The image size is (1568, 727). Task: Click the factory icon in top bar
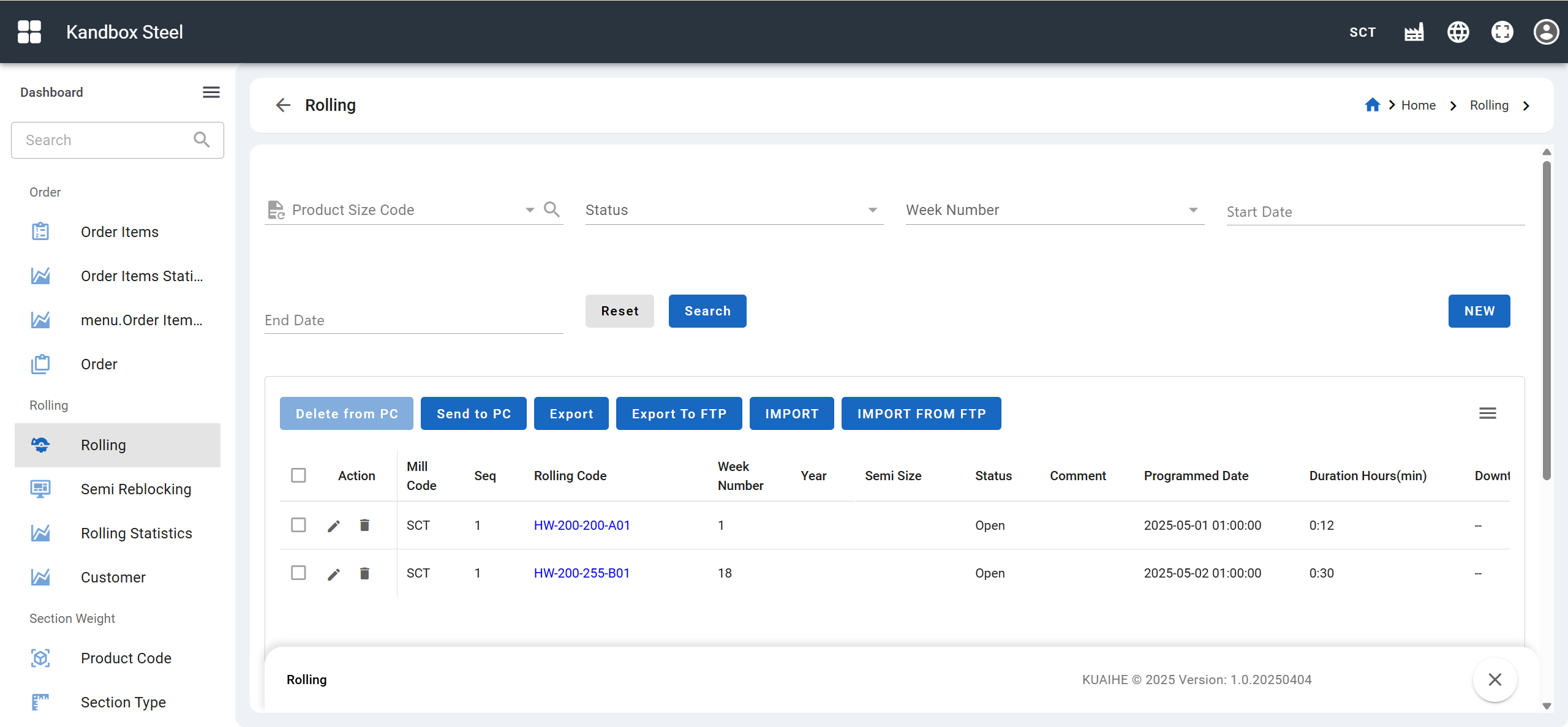(1414, 32)
